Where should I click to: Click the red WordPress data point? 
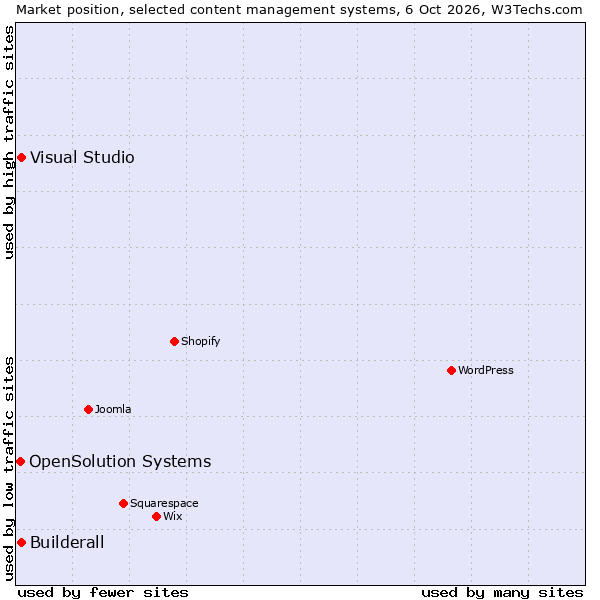tap(452, 370)
